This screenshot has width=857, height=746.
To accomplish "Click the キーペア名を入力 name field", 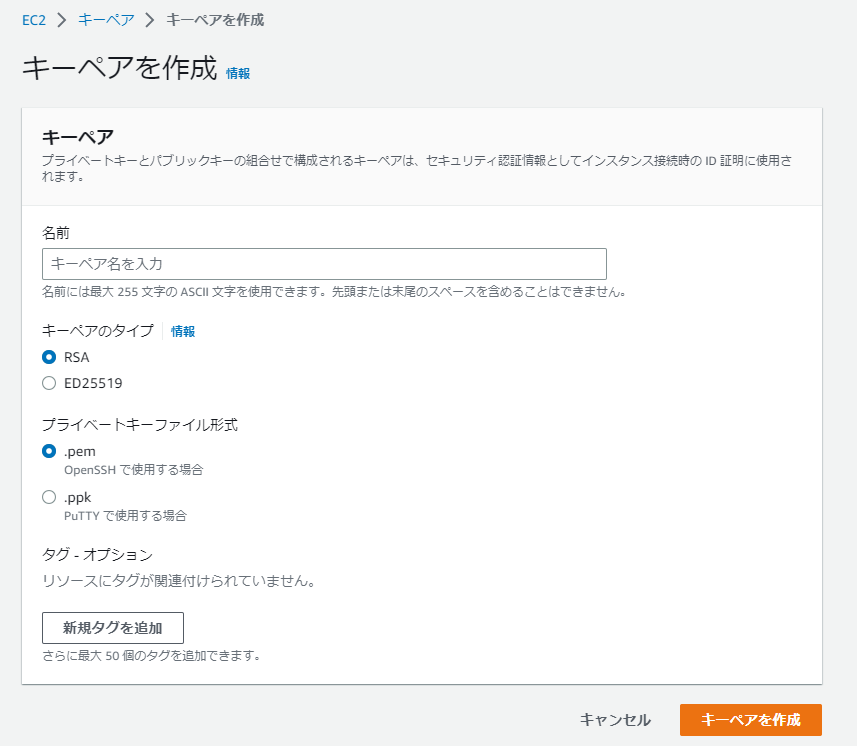I will pyautogui.click(x=324, y=264).
